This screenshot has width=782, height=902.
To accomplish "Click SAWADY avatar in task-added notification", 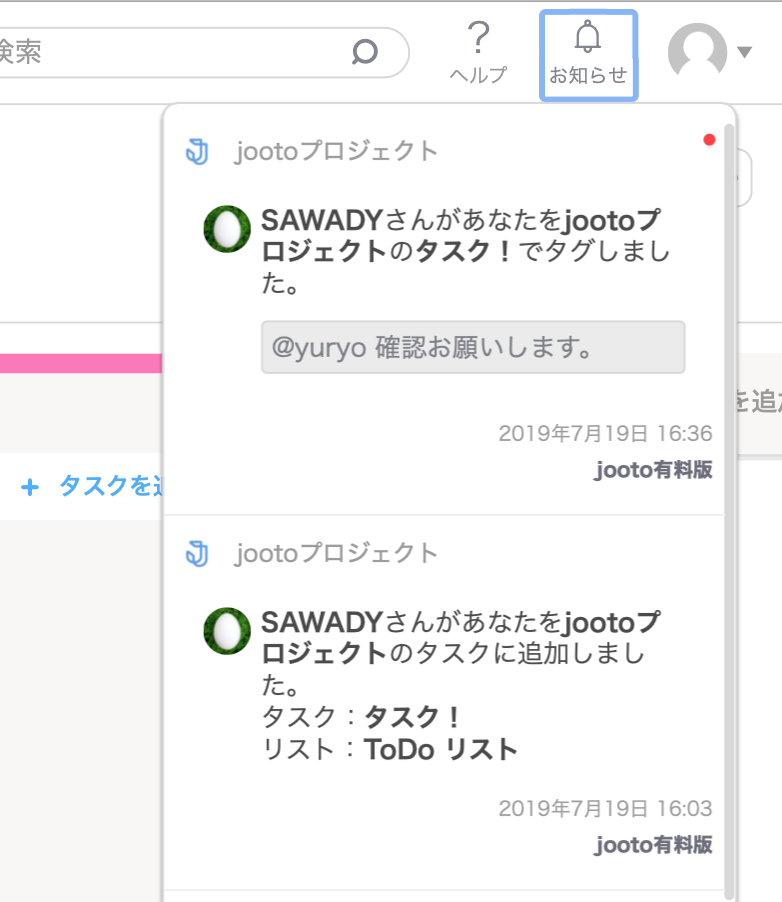I will point(227,630).
